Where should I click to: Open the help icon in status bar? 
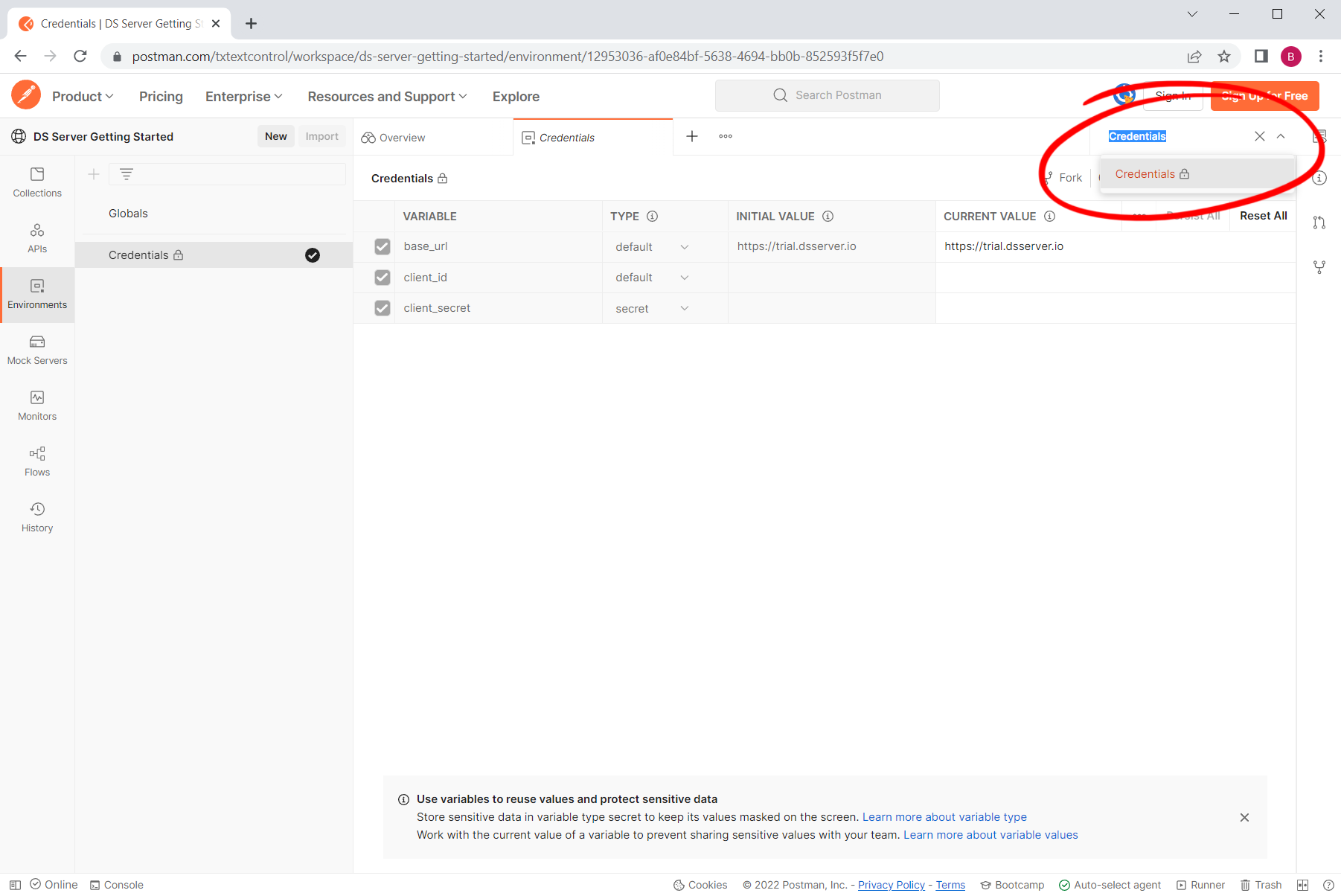tap(1328, 885)
